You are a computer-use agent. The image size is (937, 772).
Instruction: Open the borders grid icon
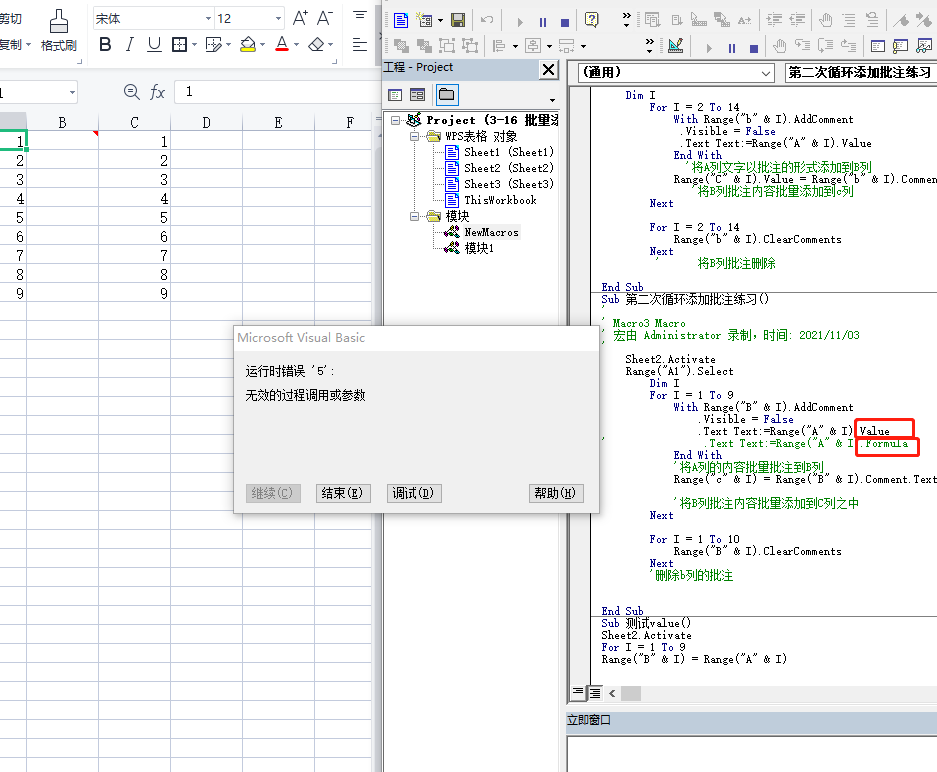pyautogui.click(x=179, y=44)
